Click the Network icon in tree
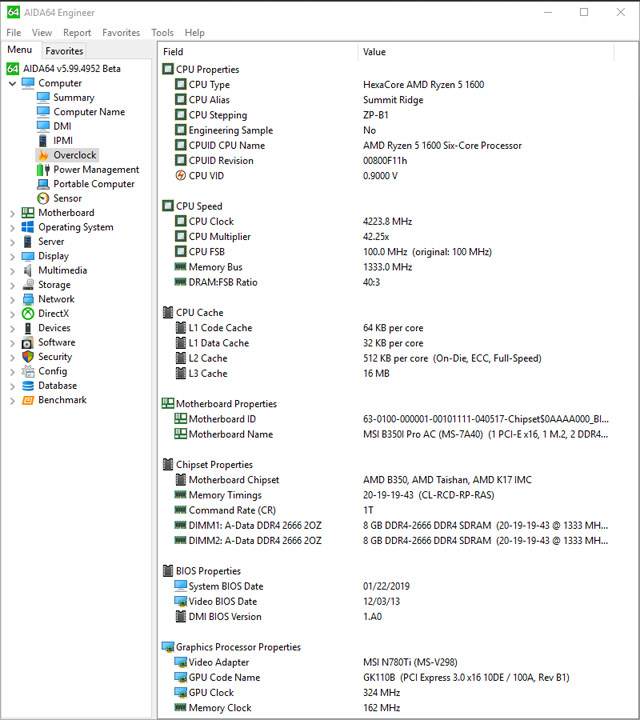The width and height of the screenshot is (640, 720). pyautogui.click(x=28, y=299)
